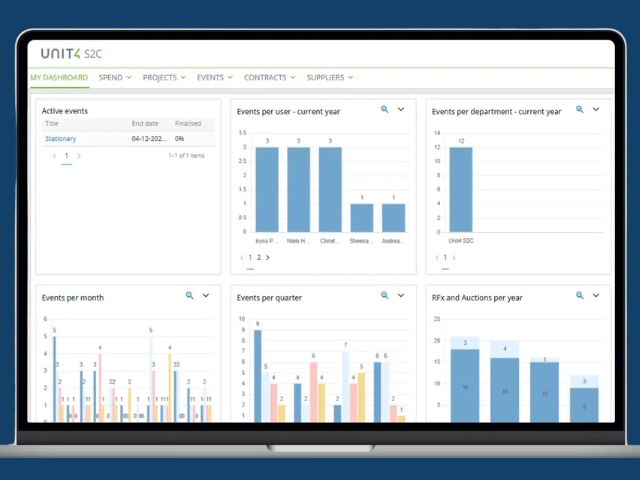Open the Spend menu
Screen dimensions: 640x480
[115, 77]
